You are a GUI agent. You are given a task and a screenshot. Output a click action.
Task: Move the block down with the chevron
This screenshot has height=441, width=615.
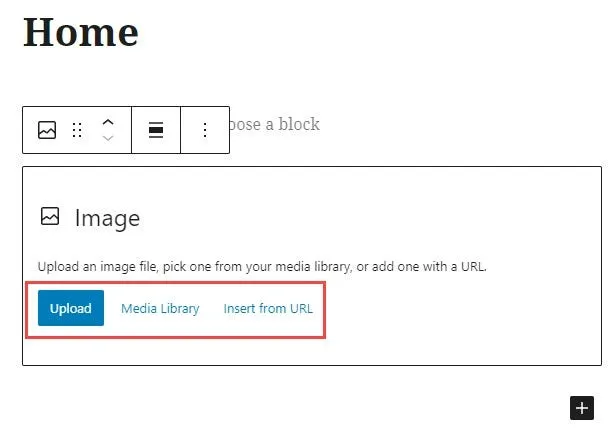(x=108, y=138)
